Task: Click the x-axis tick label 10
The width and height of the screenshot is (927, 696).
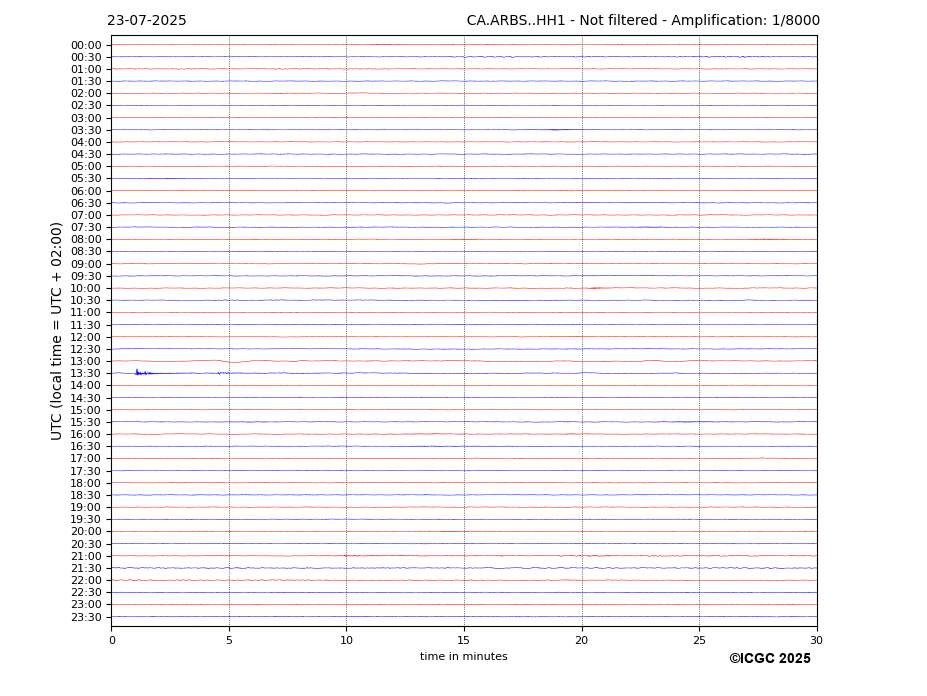Action: pos(346,640)
